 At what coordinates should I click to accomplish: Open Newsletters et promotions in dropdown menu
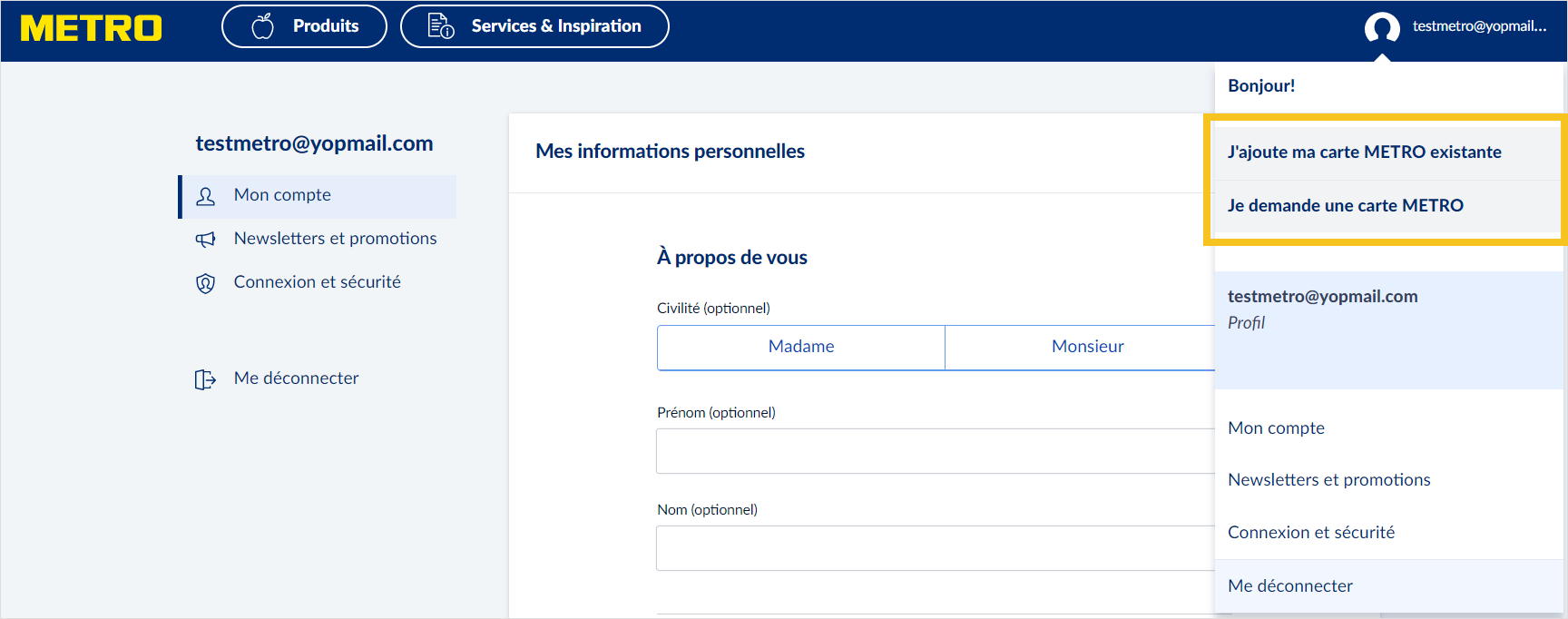(x=1328, y=480)
